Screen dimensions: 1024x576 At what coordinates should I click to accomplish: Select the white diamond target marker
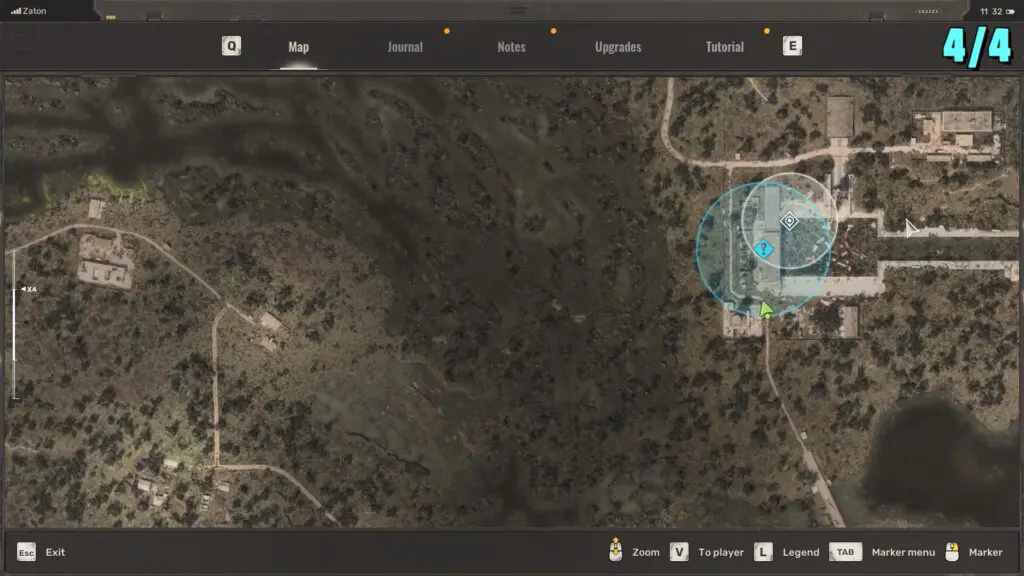click(x=788, y=221)
